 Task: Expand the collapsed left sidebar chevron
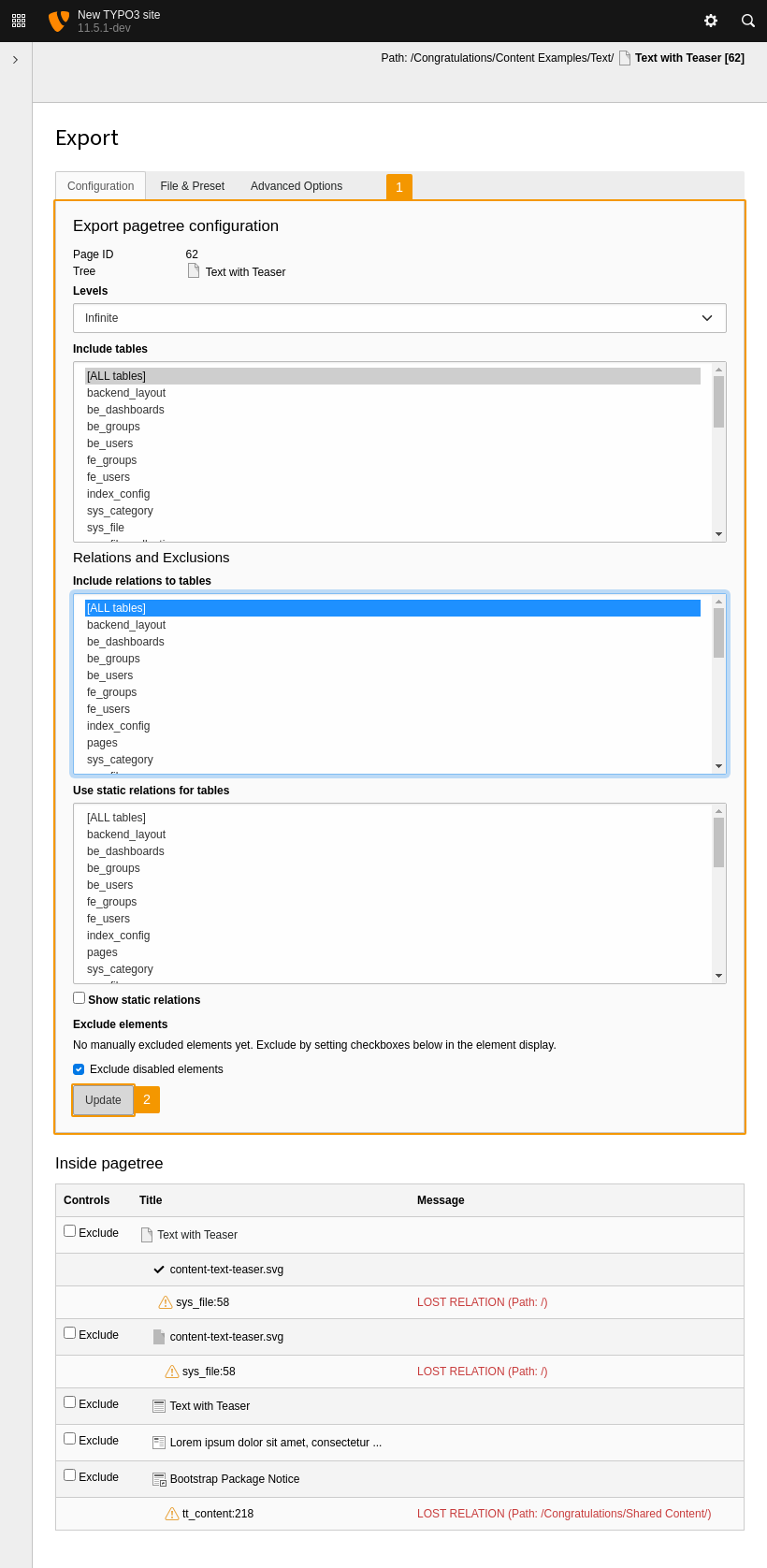tap(15, 58)
